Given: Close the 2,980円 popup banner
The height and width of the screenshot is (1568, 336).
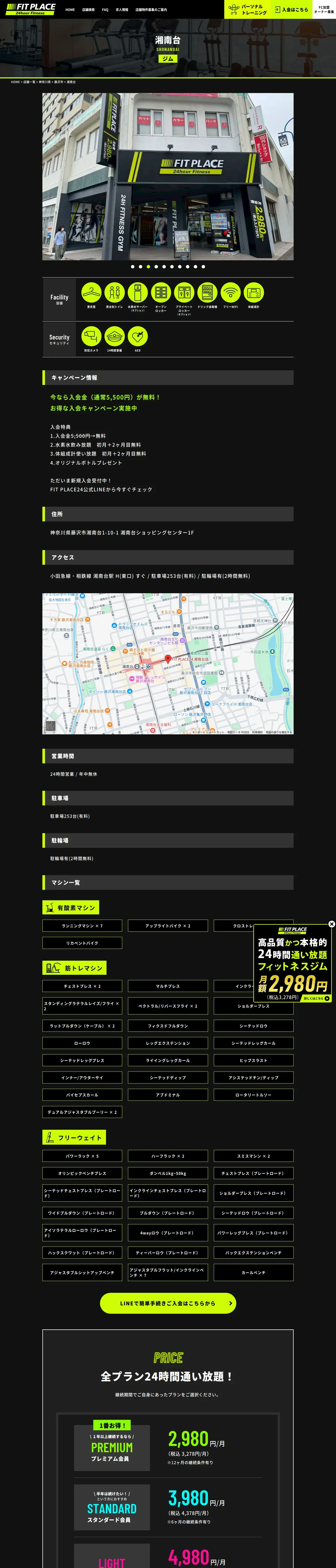Looking at the screenshot, I should tap(332, 924).
